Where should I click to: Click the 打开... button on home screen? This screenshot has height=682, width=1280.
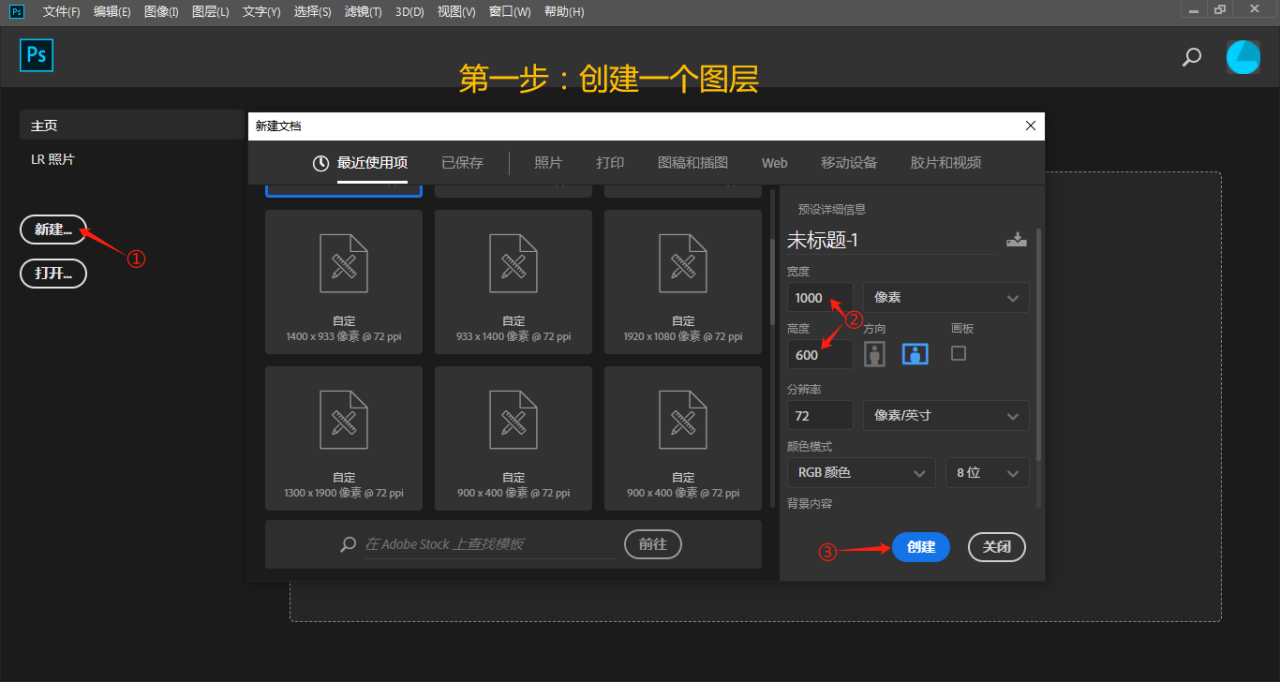tap(53, 273)
